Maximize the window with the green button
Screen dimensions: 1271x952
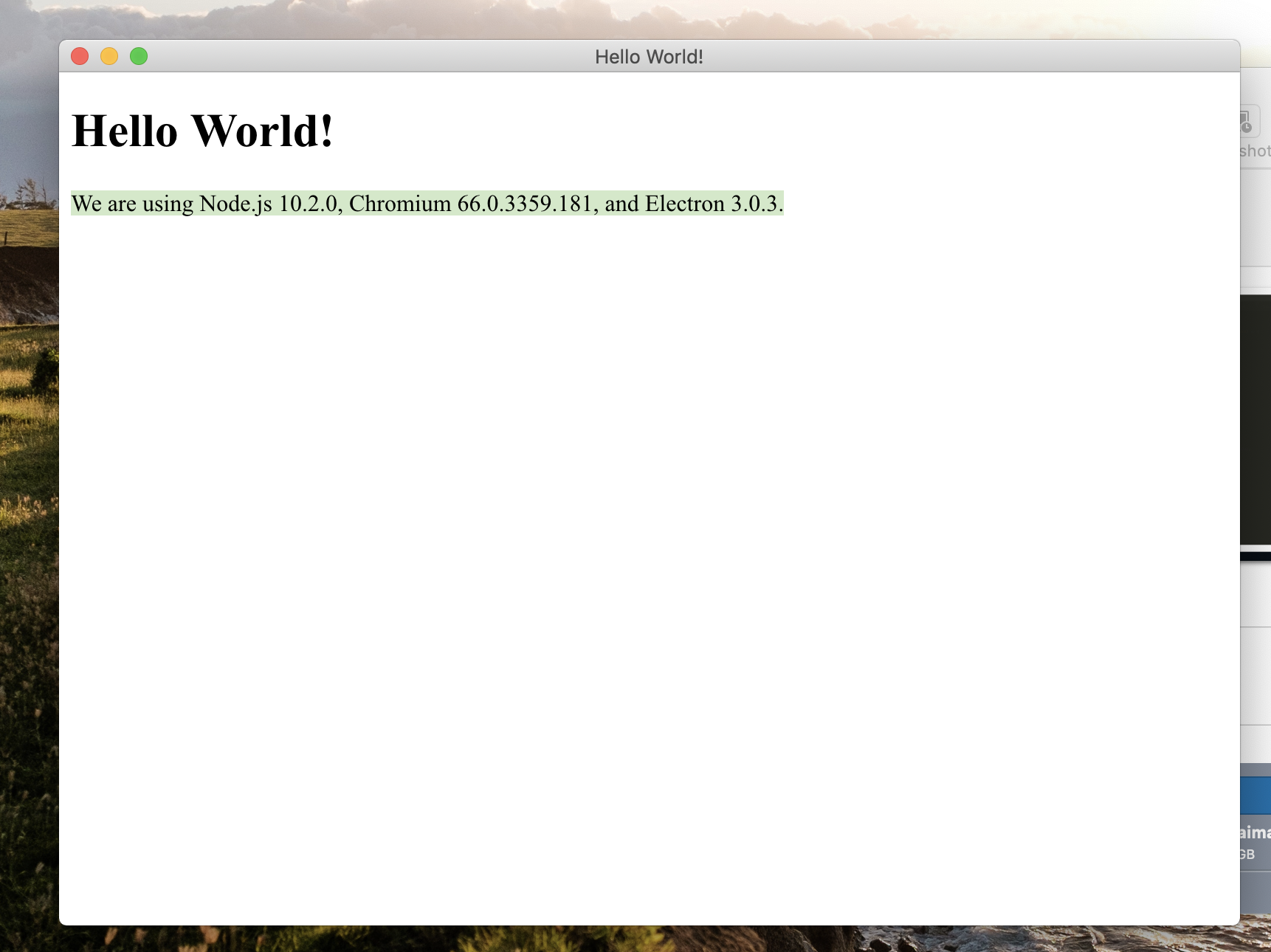[x=139, y=56]
